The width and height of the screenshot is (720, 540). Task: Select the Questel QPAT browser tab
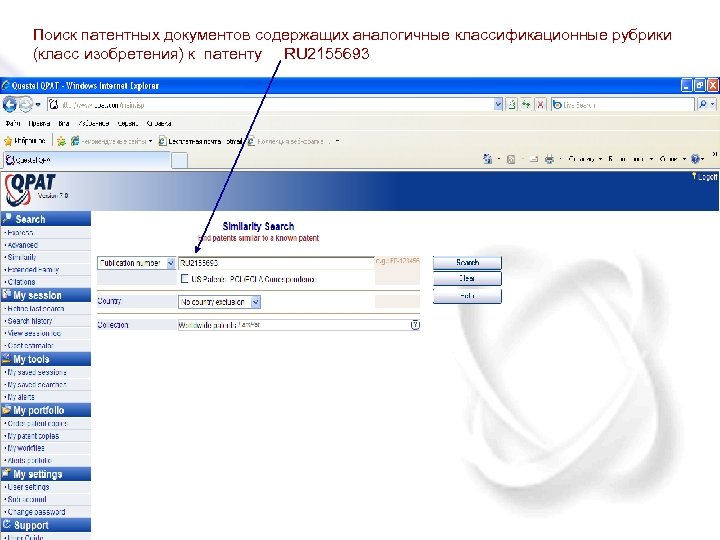[x=87, y=160]
